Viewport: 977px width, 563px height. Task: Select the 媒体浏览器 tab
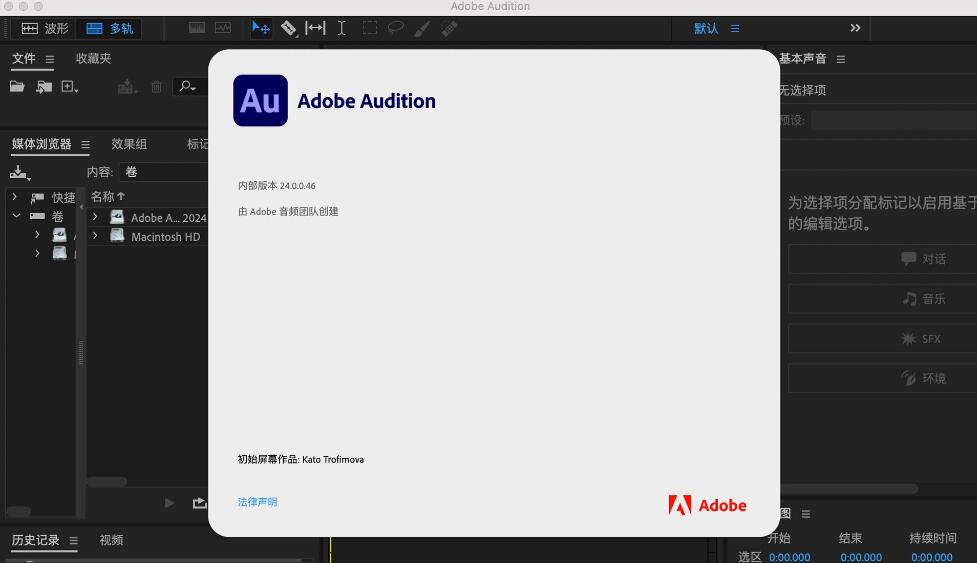pyautogui.click(x=42, y=144)
